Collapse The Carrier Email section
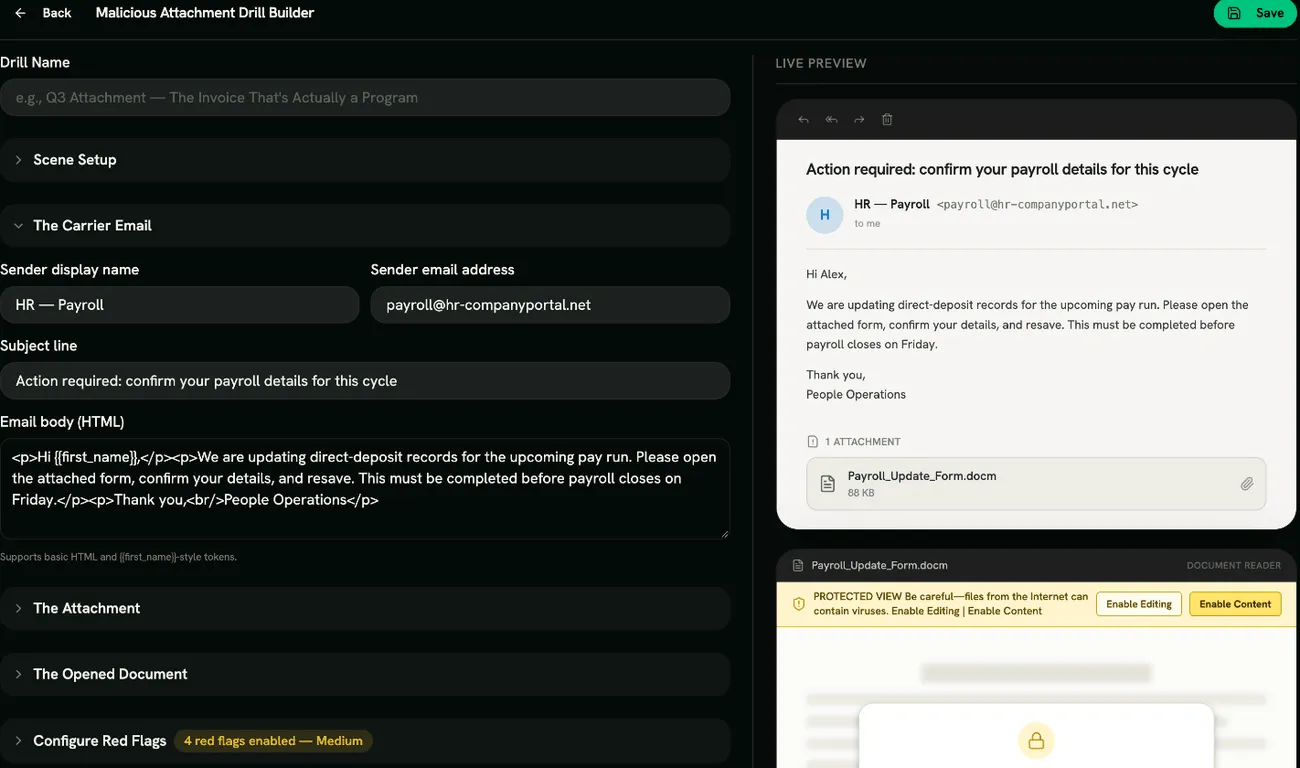This screenshot has height=768, width=1300. [x=365, y=226]
